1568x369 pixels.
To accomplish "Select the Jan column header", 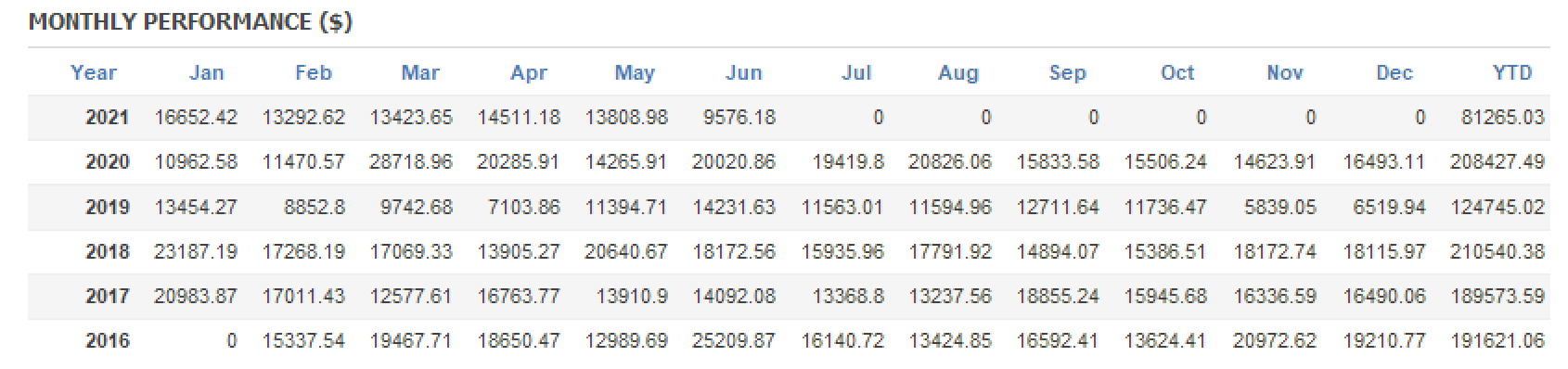I will click(x=206, y=72).
